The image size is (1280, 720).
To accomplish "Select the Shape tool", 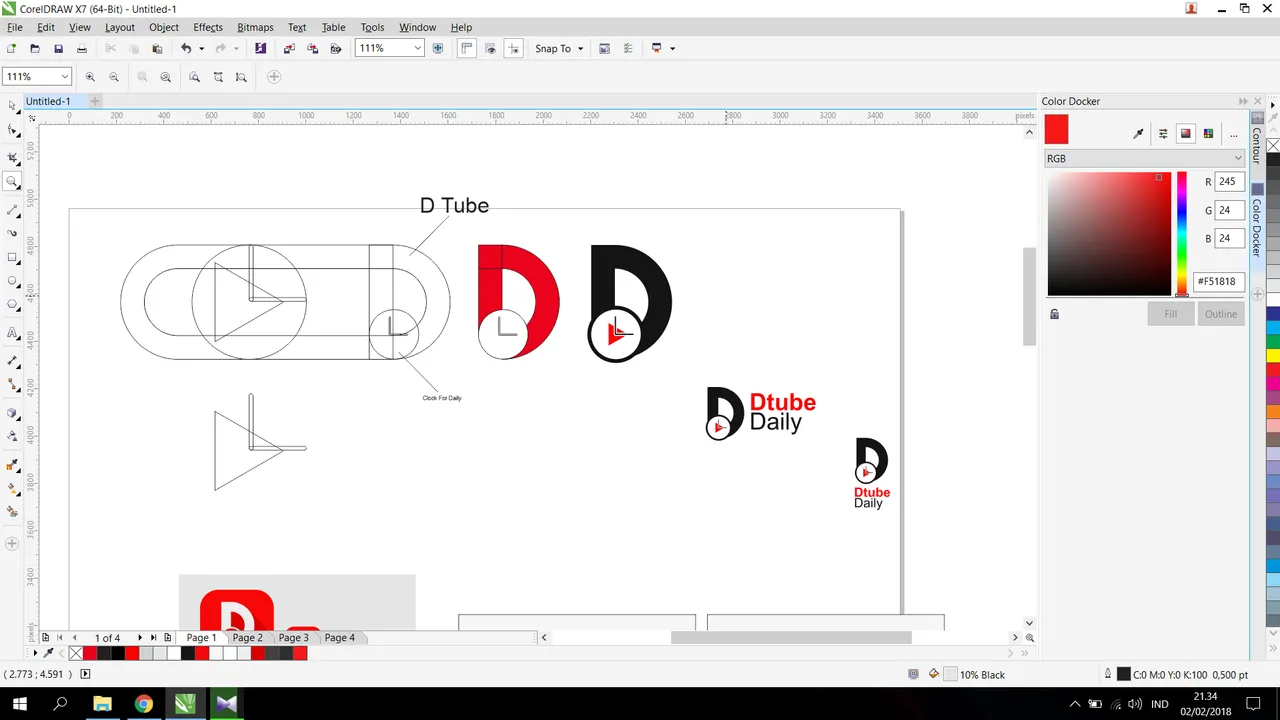I will click(12, 130).
